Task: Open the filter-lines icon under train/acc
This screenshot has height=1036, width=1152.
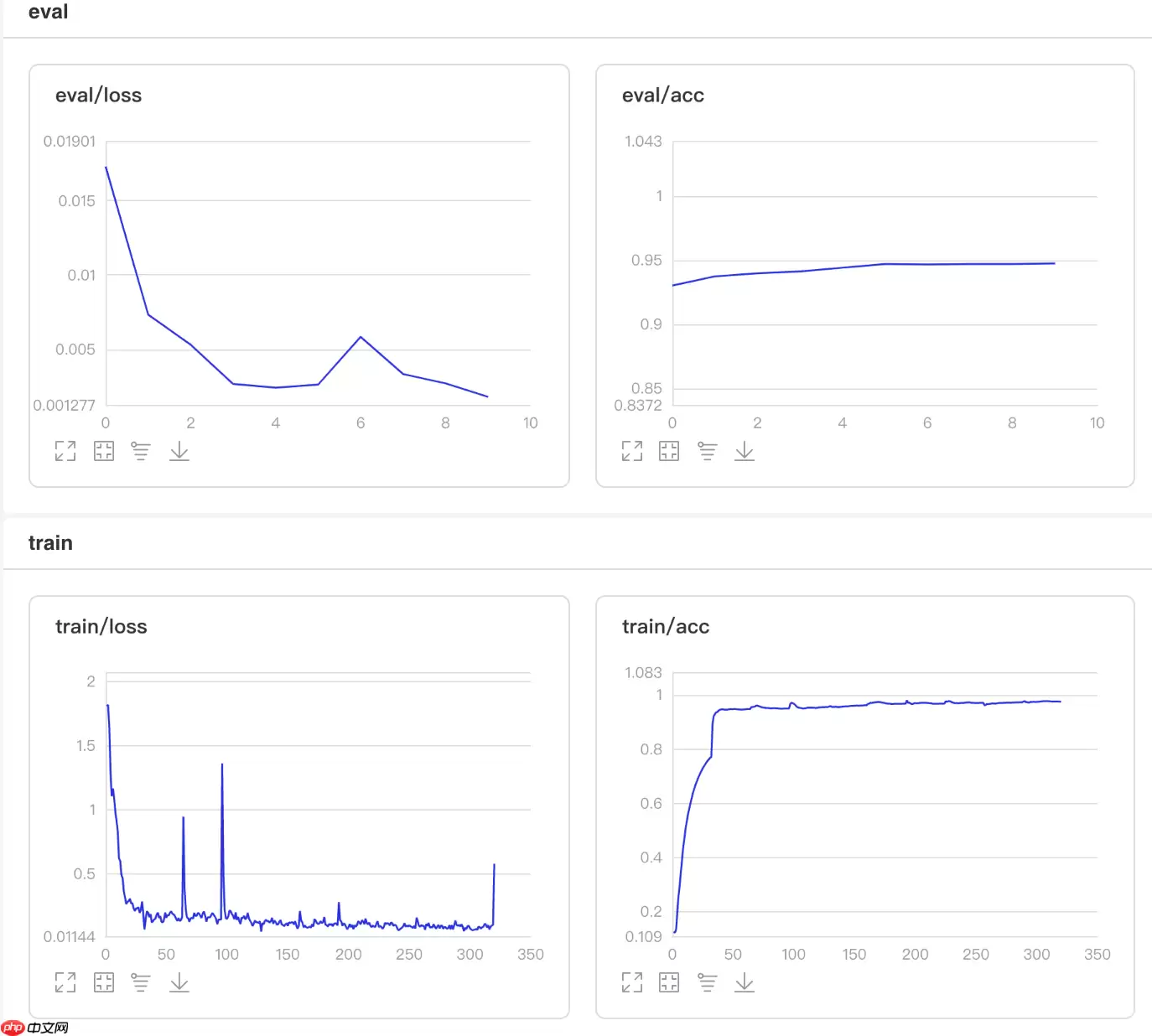Action: point(708,982)
